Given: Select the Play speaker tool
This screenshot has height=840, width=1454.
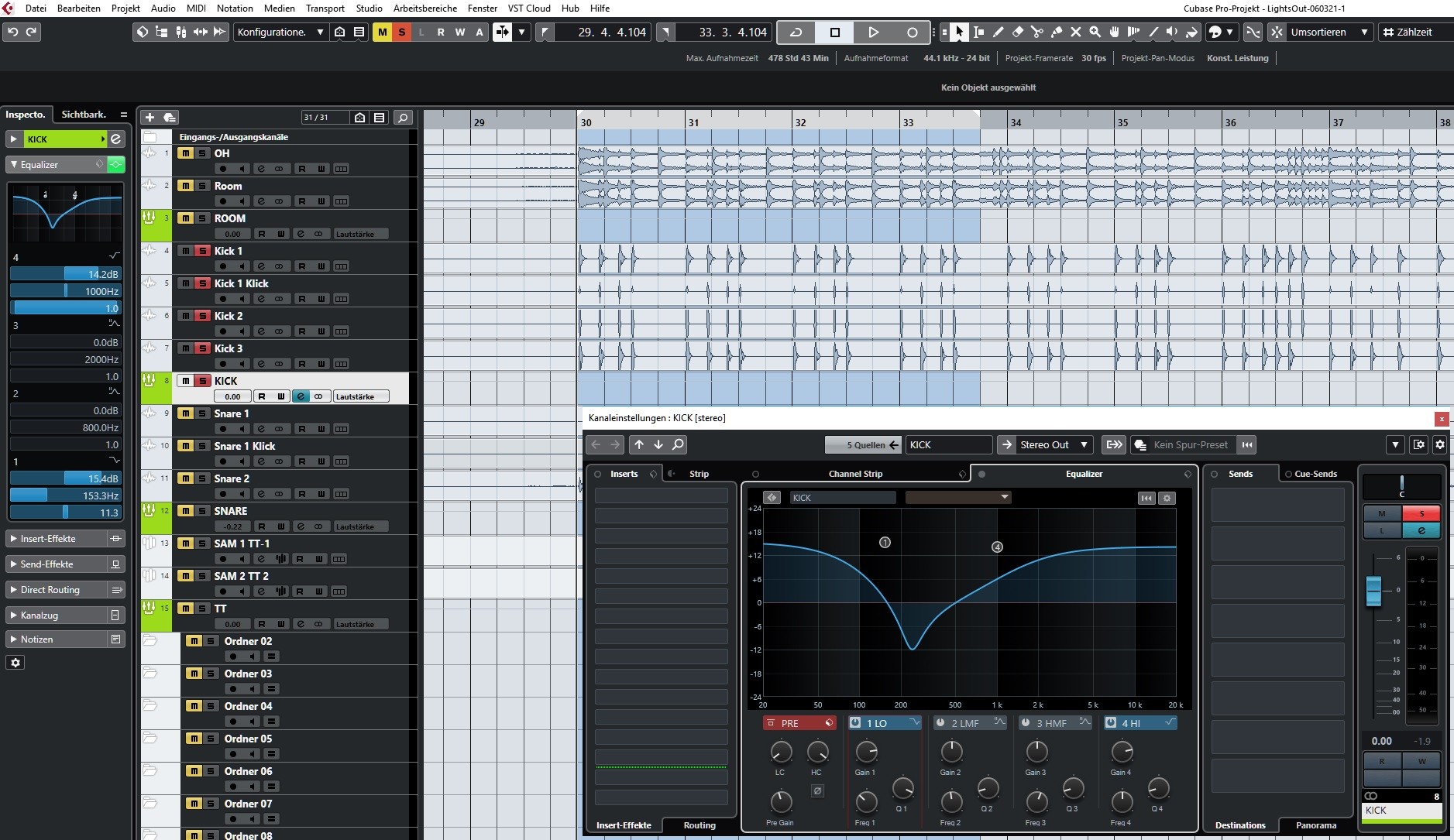Looking at the screenshot, I should tap(1173, 32).
